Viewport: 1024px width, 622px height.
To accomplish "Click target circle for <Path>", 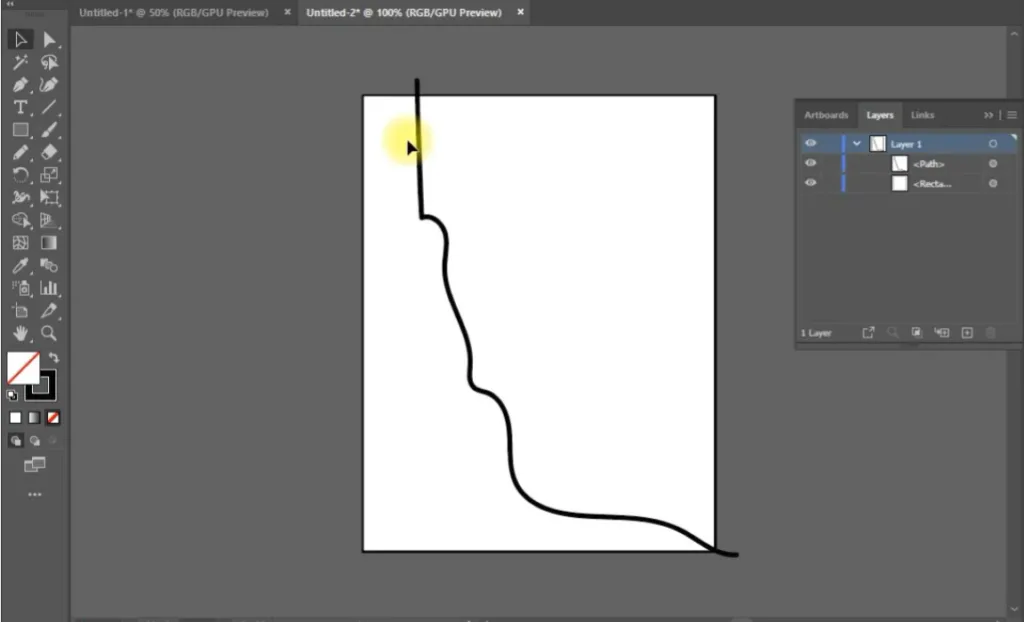I will click(993, 163).
